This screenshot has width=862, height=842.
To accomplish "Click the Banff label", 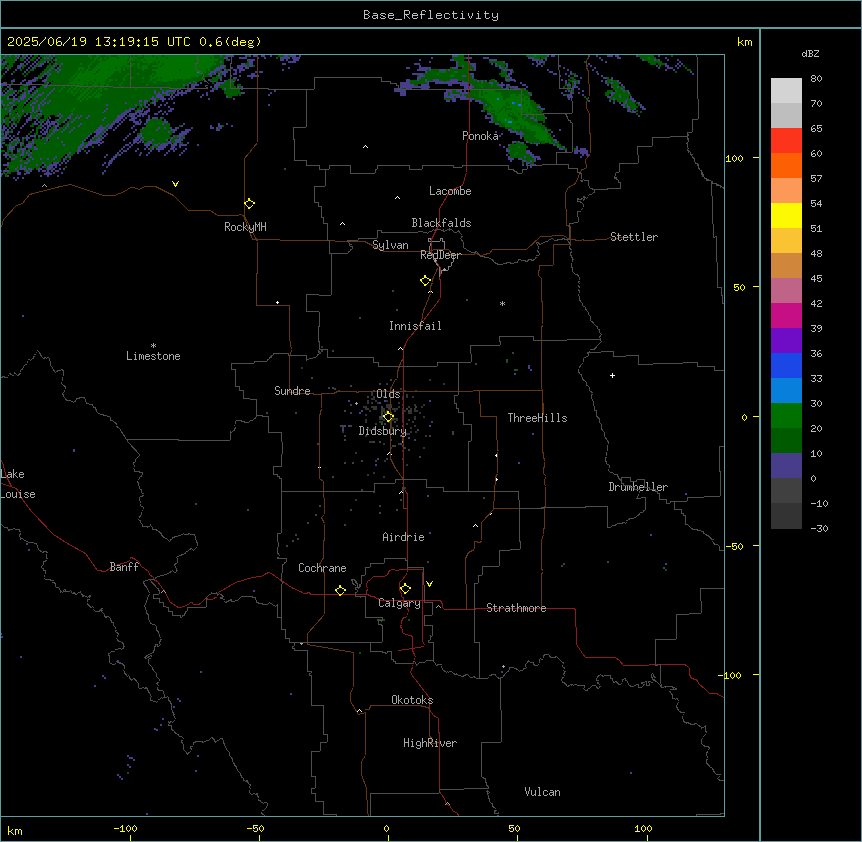I will tap(124, 567).
